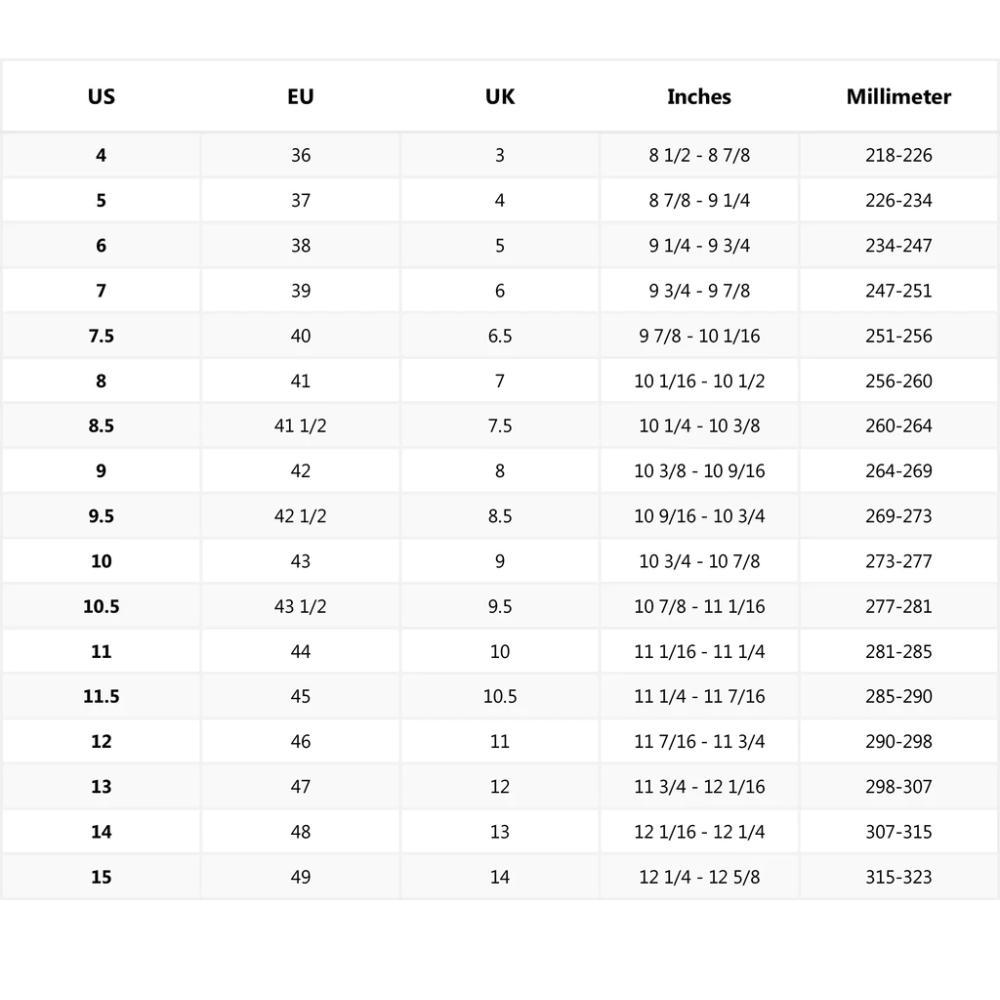Click the EU 43 1/2 cell
The height and width of the screenshot is (1000, 1000).
click(300, 607)
